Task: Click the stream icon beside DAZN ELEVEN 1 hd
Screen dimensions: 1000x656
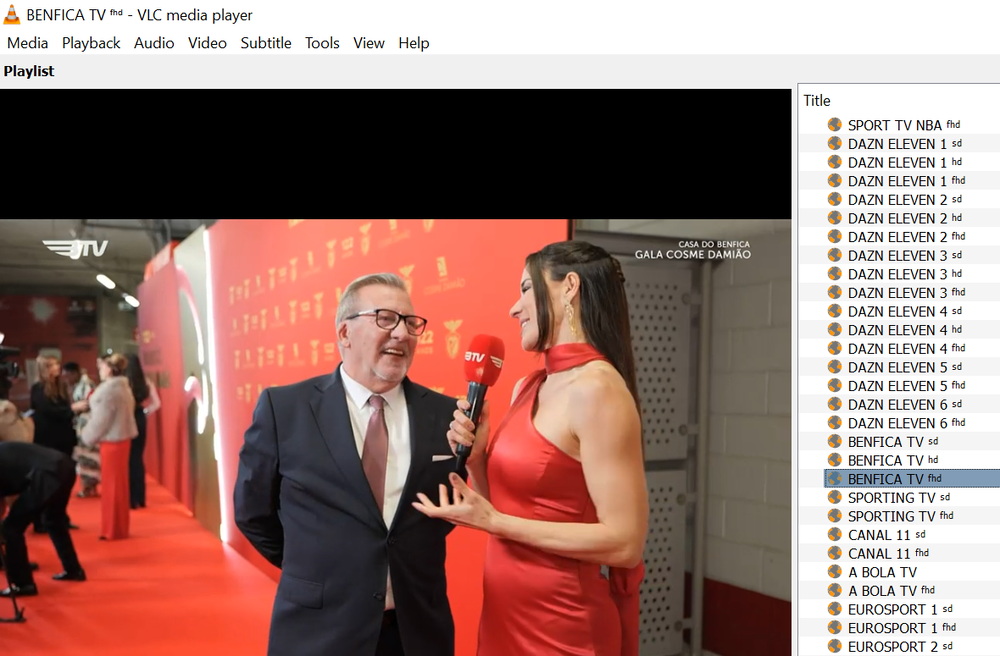Action: coord(834,161)
